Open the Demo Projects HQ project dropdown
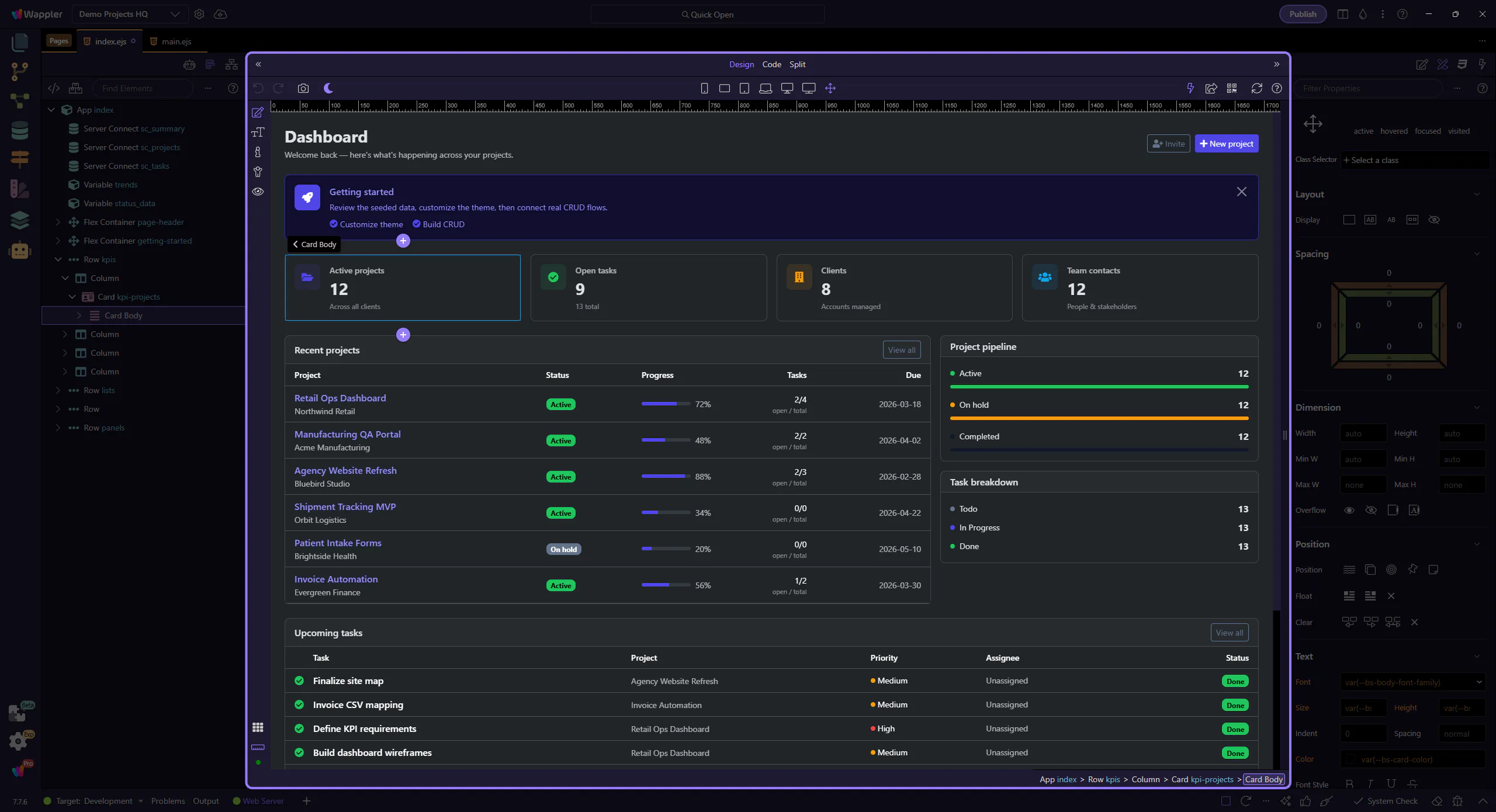Screen dimensions: 1496x812 (x=130, y=14)
